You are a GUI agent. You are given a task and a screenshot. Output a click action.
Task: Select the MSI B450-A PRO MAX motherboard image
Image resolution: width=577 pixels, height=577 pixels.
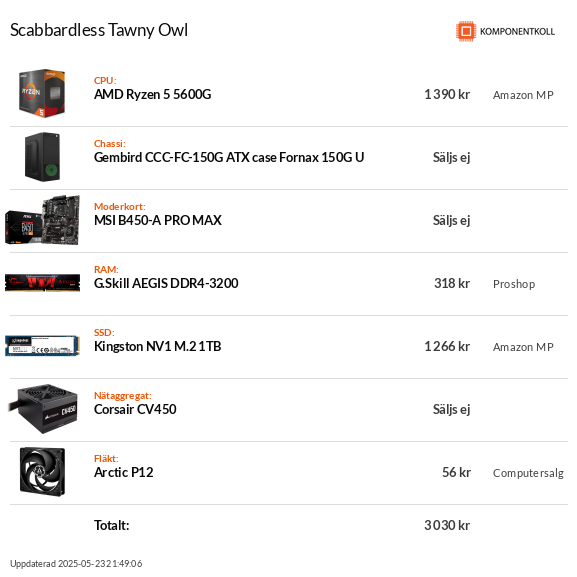tap(42, 220)
